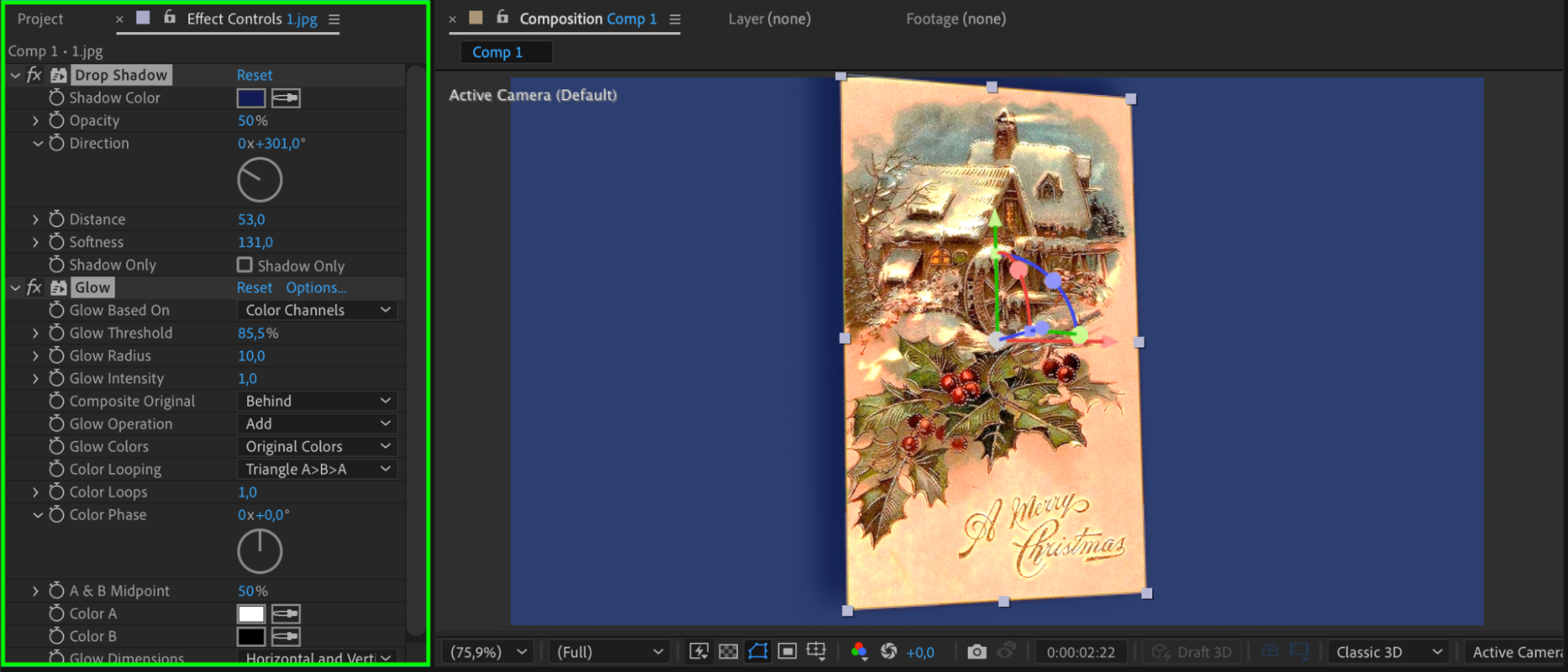1568x672 pixels.
Task: Open Glow Options
Action: pos(315,288)
